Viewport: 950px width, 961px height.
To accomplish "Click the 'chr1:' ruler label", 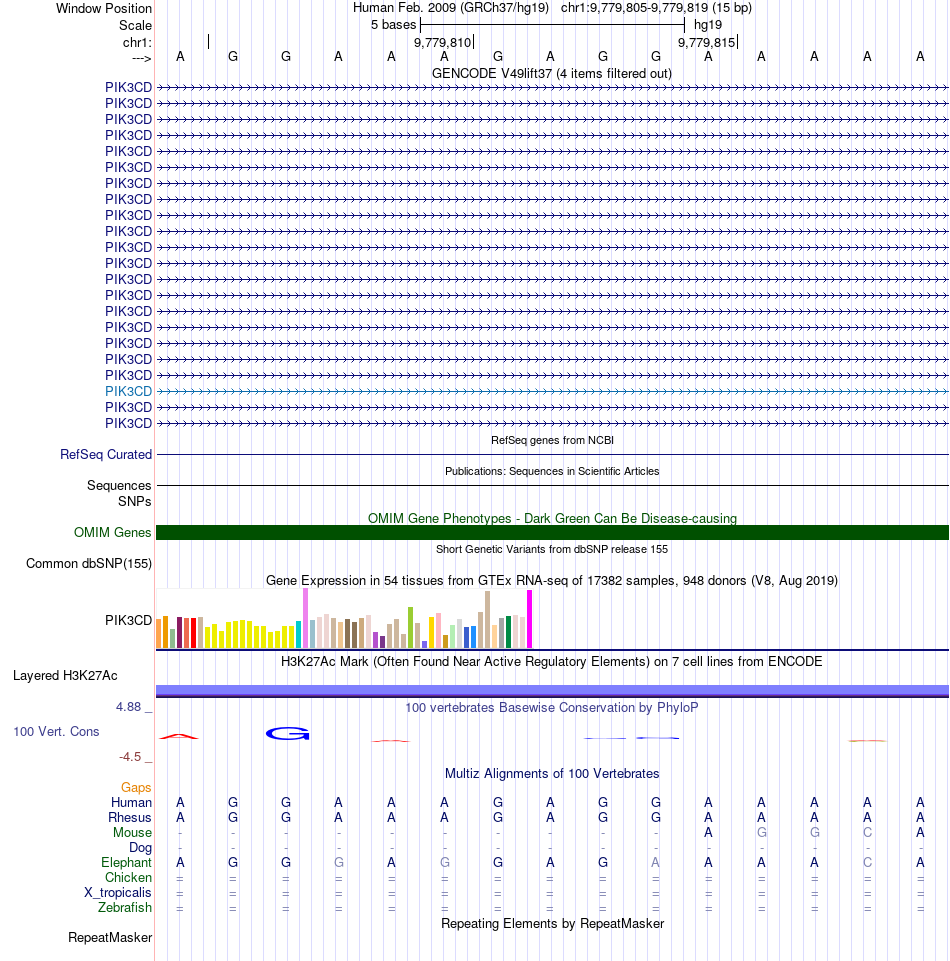I will coord(137,42).
